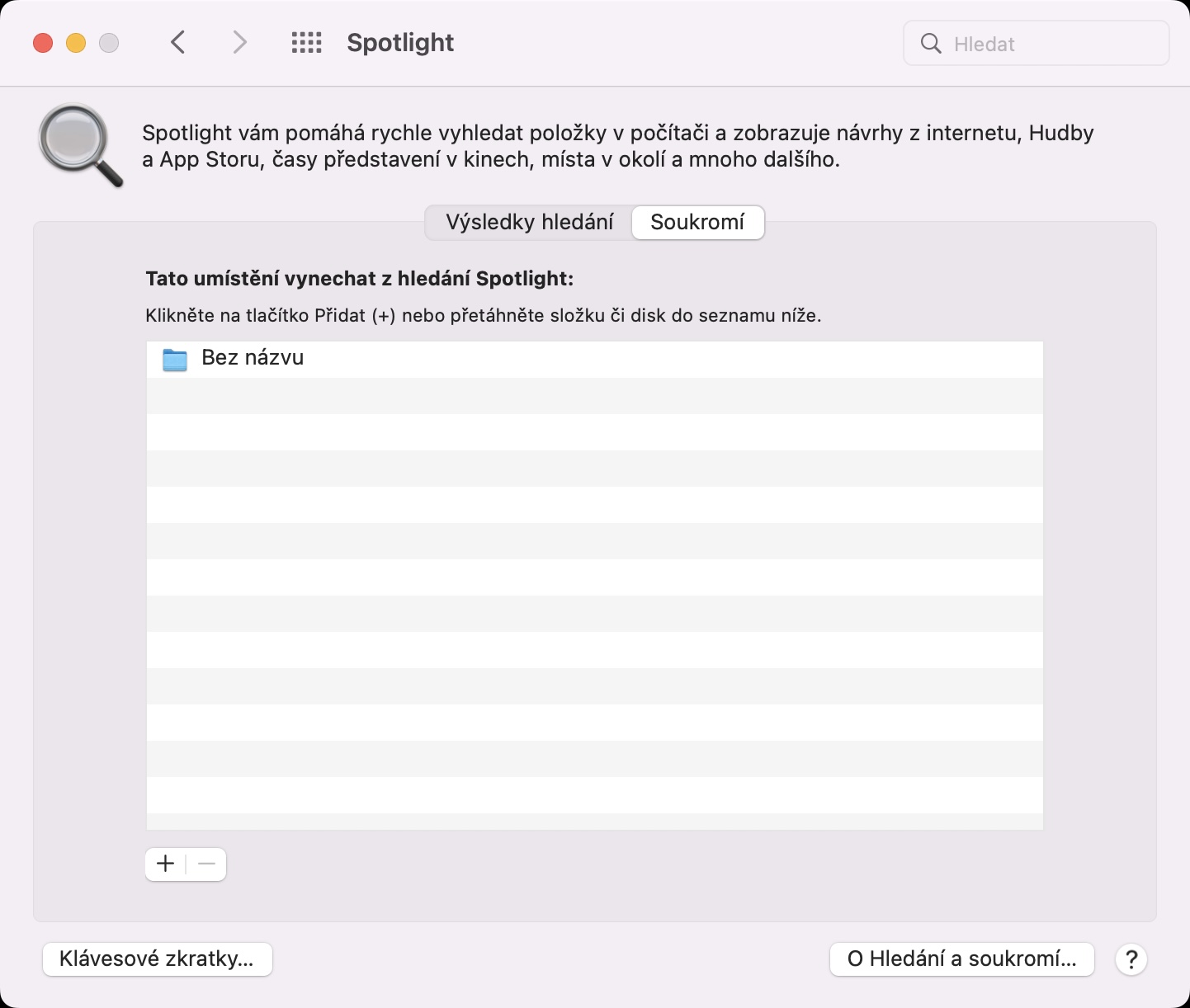Screen dimensions: 1190x1008
Task: Go back with the left chevron arrow
Action: [177, 42]
